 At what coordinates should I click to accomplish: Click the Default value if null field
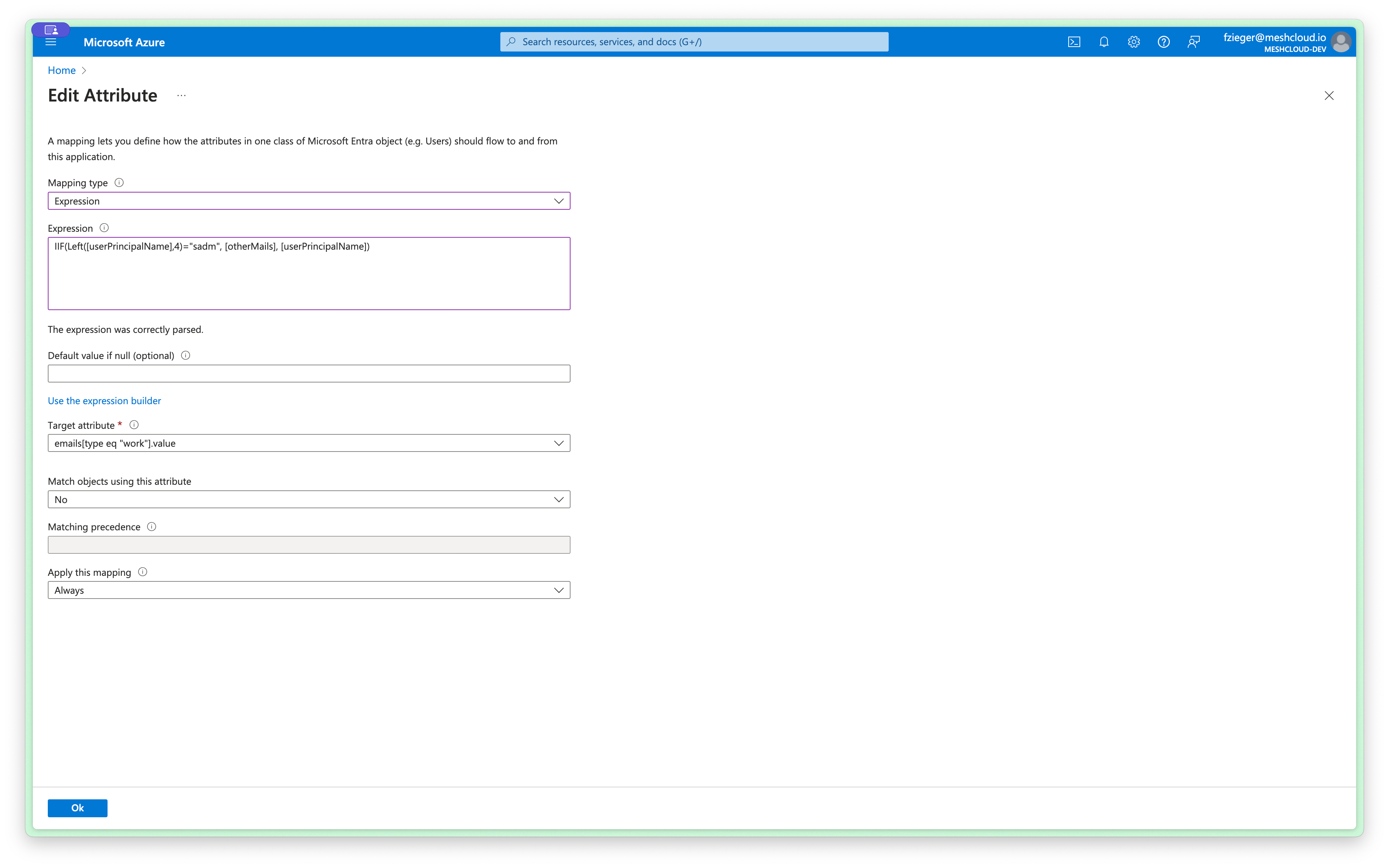[308, 374]
